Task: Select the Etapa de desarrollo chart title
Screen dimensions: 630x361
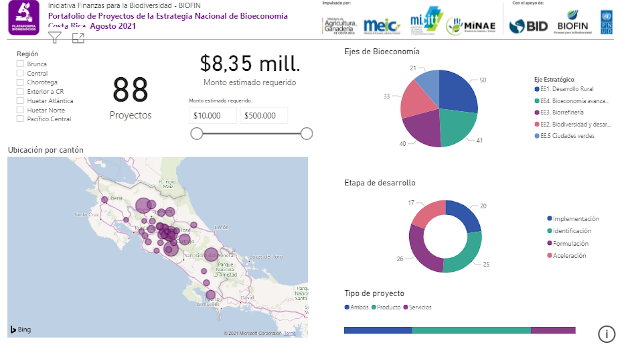Action: click(380, 183)
